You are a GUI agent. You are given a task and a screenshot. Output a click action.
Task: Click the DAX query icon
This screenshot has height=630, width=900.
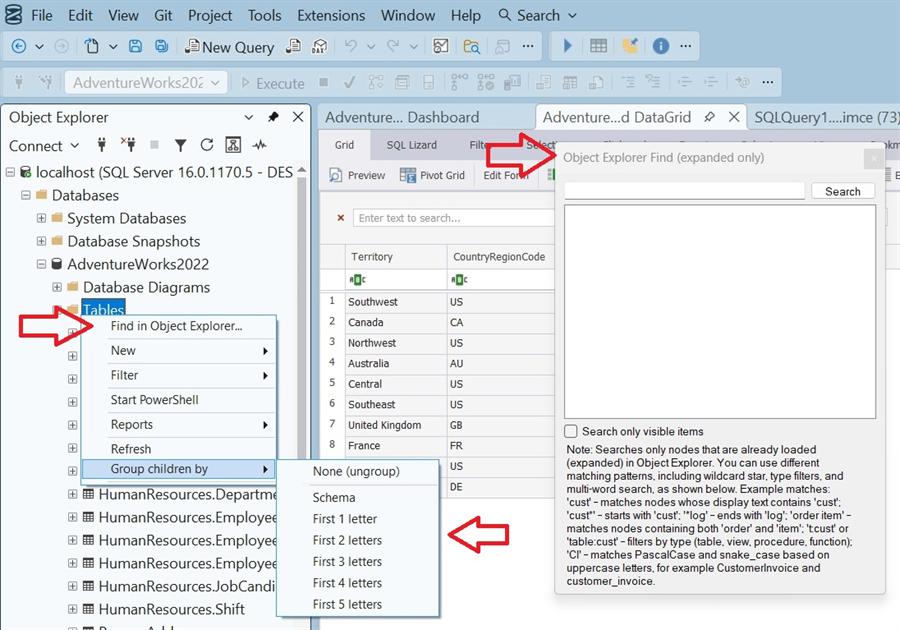(319, 46)
